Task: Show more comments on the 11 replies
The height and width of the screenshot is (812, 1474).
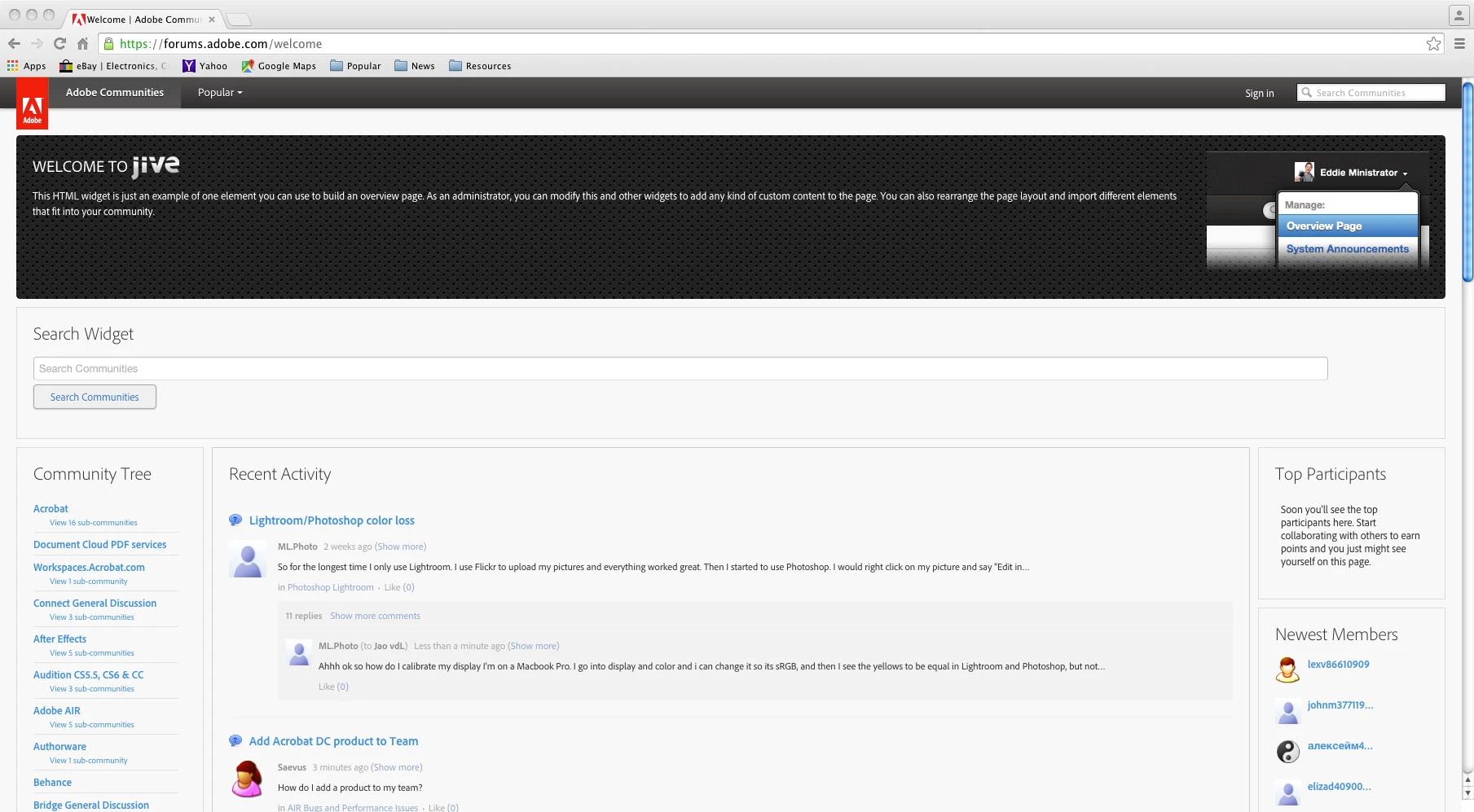Action: [x=375, y=616]
